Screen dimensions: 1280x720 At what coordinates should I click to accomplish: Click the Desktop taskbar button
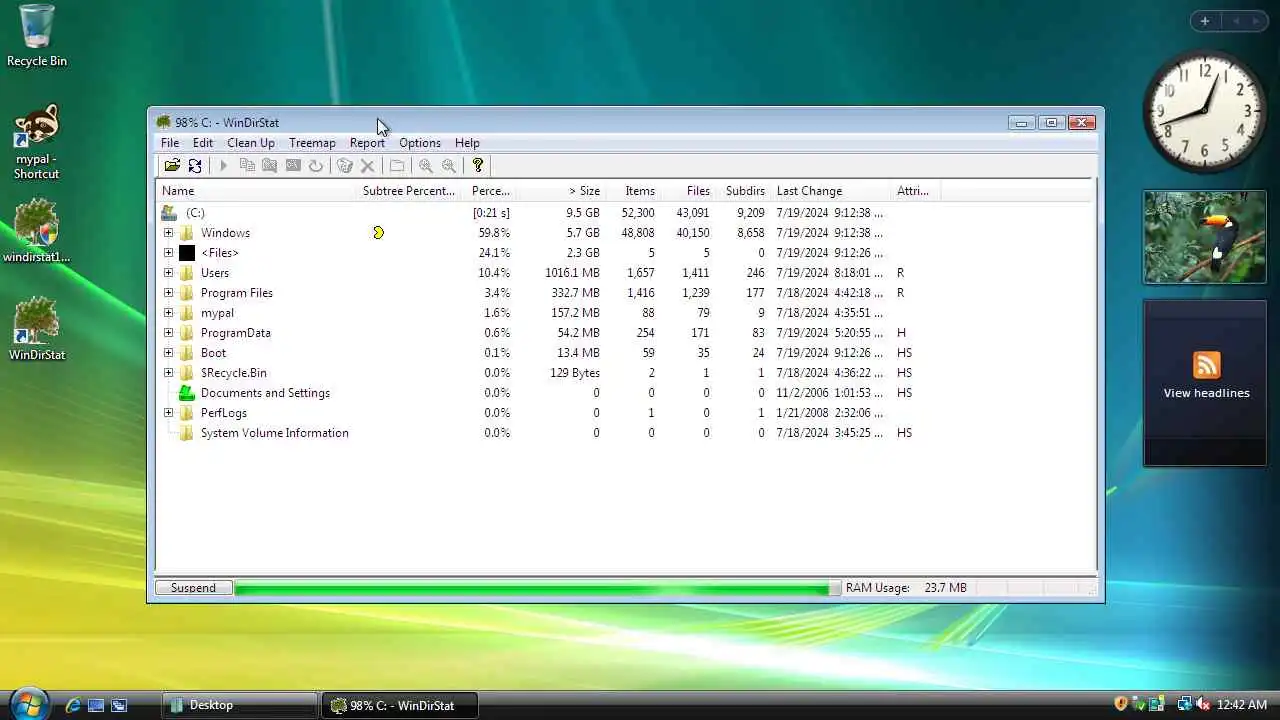point(238,705)
